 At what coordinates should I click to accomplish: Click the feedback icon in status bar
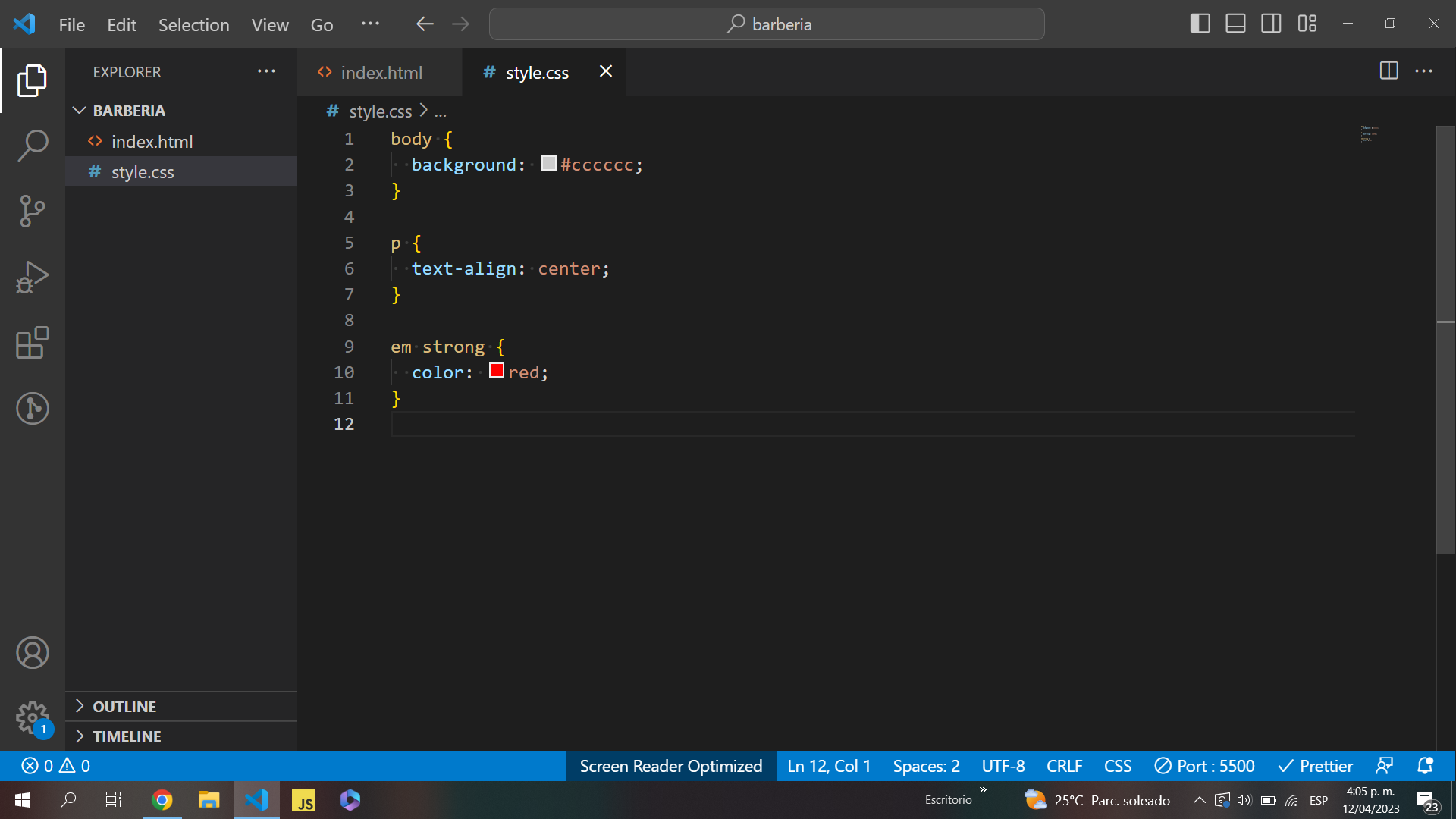pos(1384,766)
